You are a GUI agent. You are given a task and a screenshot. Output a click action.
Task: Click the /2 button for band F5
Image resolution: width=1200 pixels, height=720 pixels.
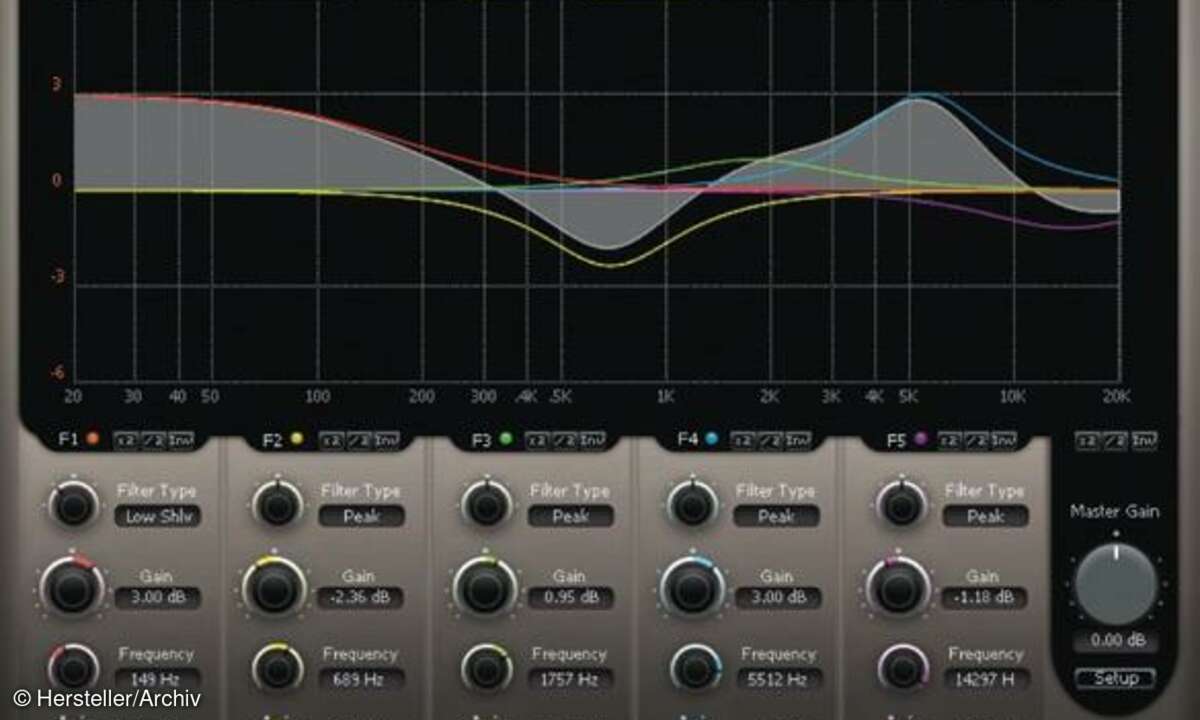tap(977, 440)
